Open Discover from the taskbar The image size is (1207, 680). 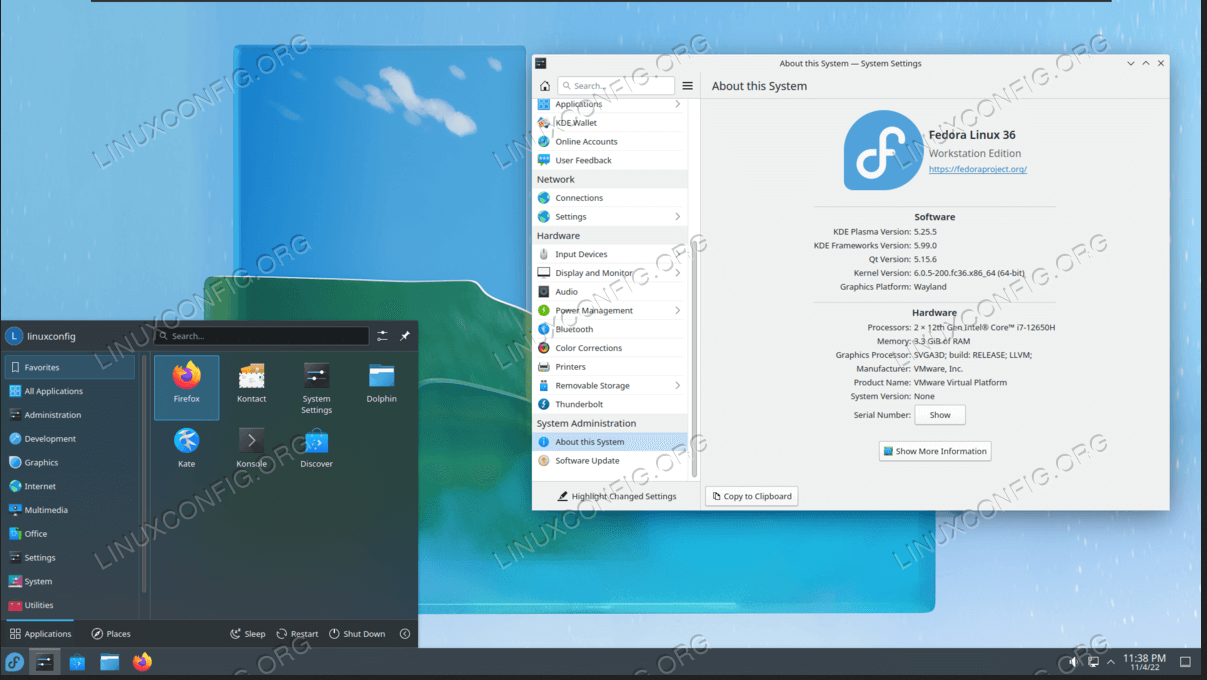click(x=77, y=662)
